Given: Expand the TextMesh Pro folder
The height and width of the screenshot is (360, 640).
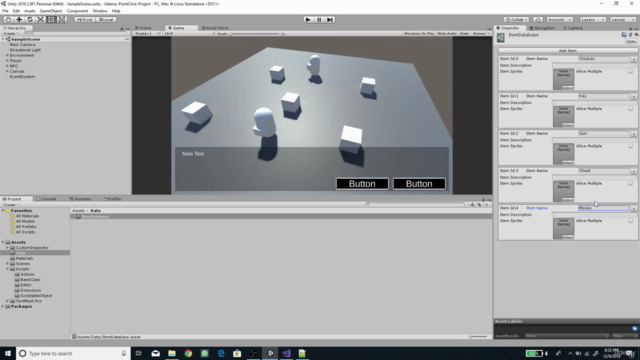Looking at the screenshot, I should click(7, 301).
